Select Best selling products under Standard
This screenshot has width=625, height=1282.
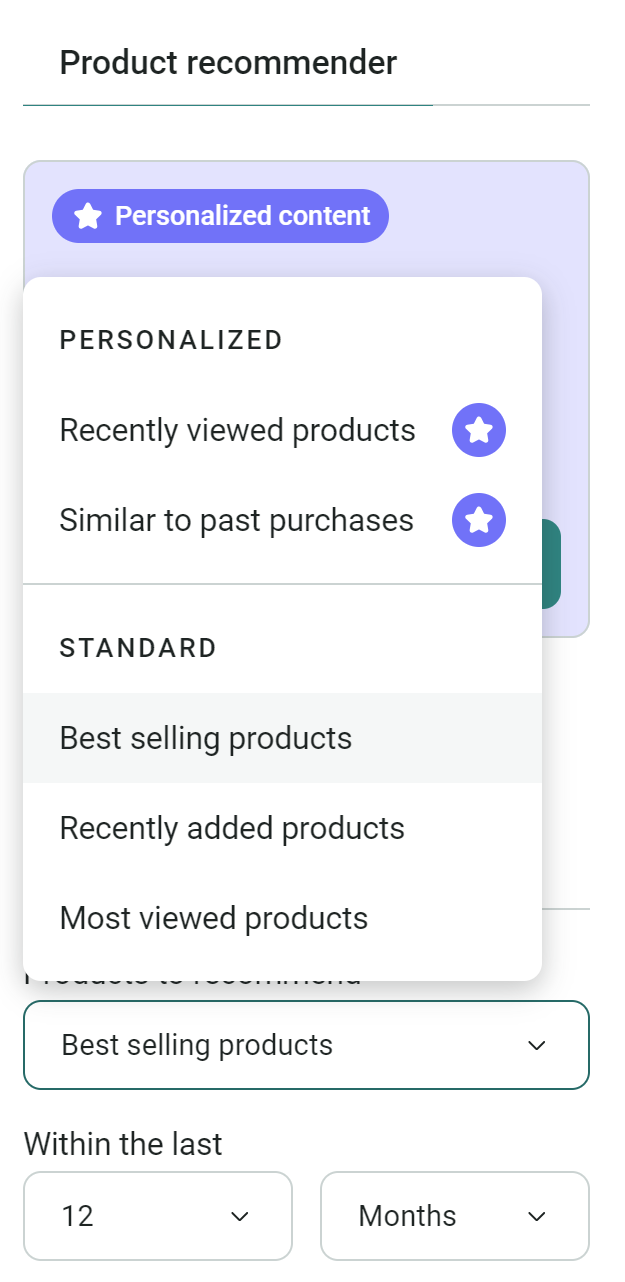[206, 738]
